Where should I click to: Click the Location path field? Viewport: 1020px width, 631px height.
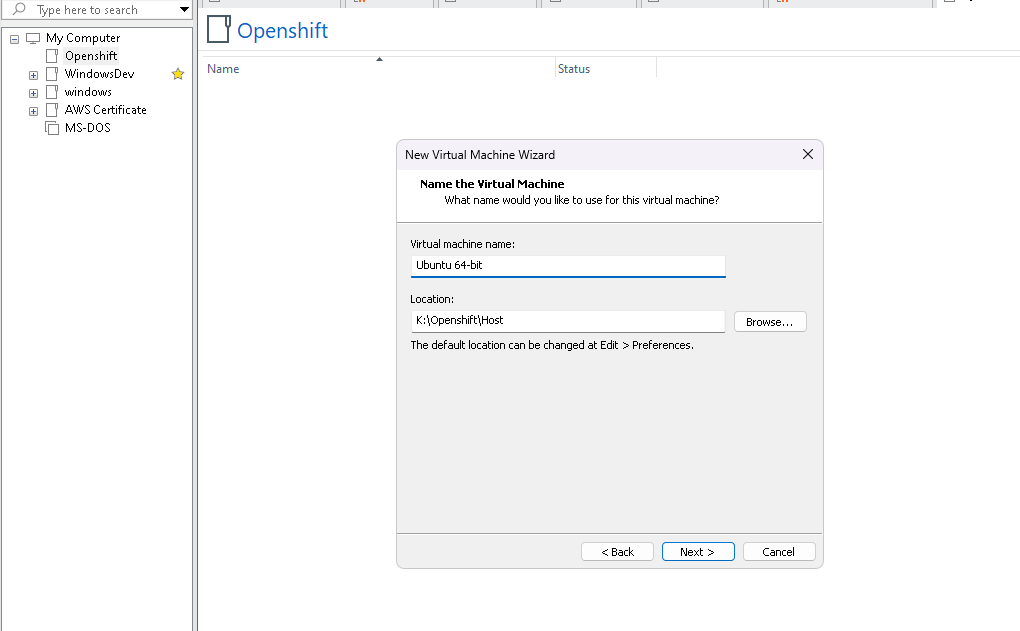point(568,321)
